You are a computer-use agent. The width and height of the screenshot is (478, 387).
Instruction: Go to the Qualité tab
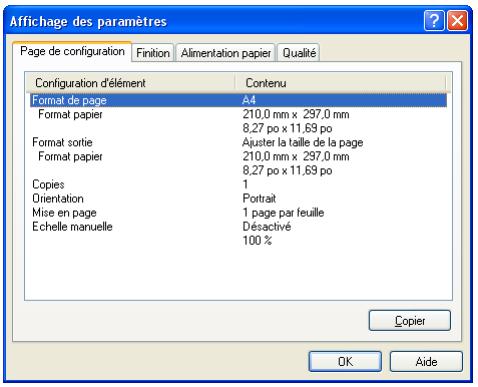[299, 53]
